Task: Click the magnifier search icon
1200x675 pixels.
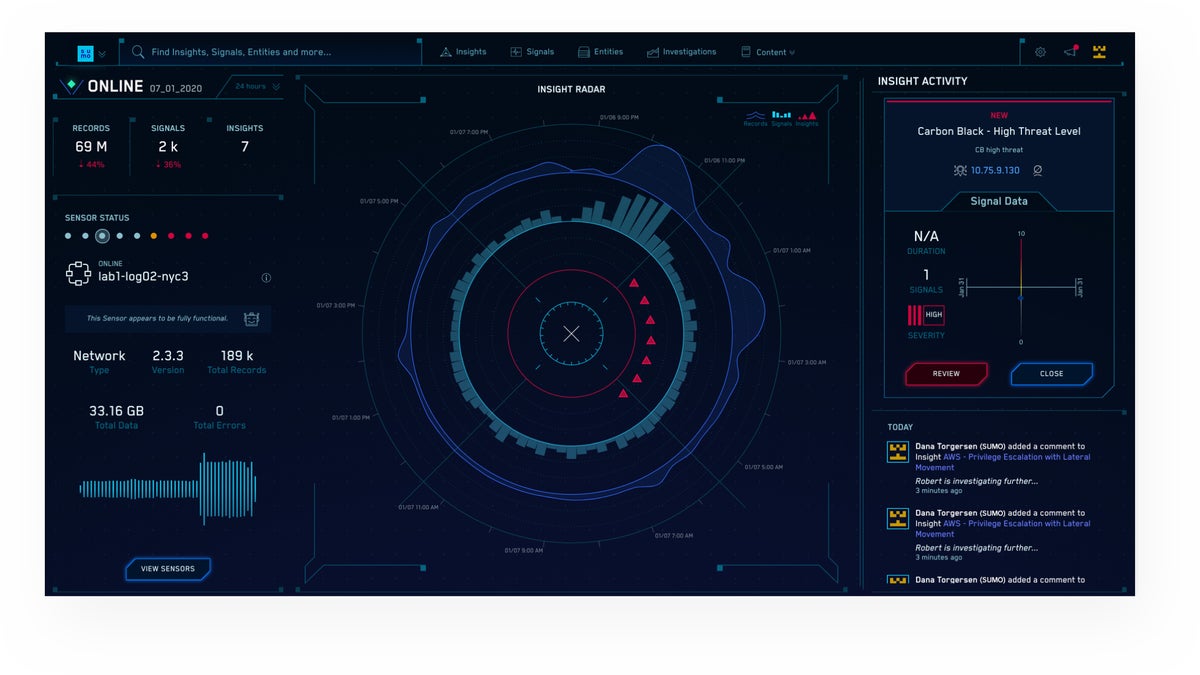Action: click(138, 52)
